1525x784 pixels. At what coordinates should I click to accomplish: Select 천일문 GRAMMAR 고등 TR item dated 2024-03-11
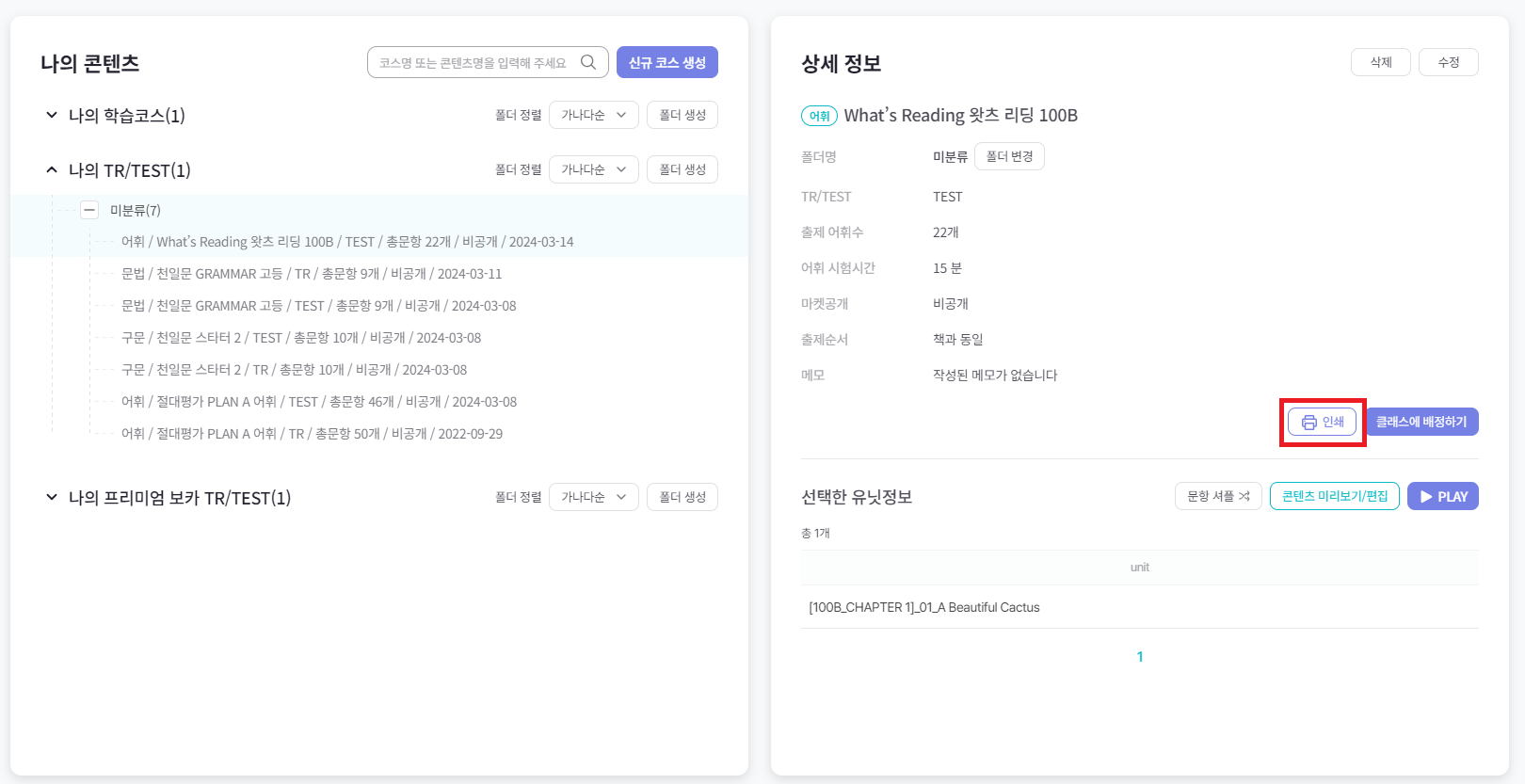[312, 274]
